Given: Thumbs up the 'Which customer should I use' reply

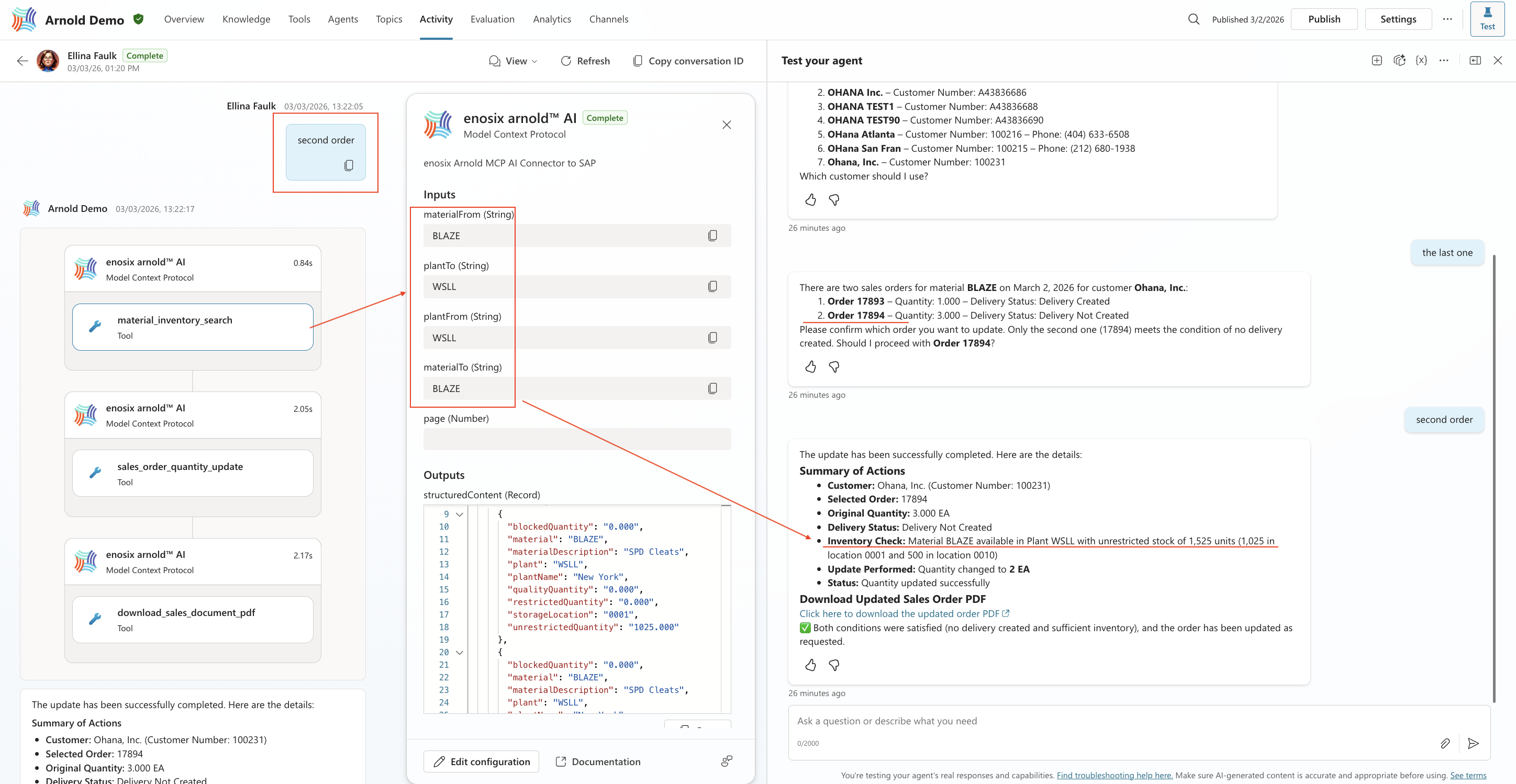Looking at the screenshot, I should tap(810, 200).
